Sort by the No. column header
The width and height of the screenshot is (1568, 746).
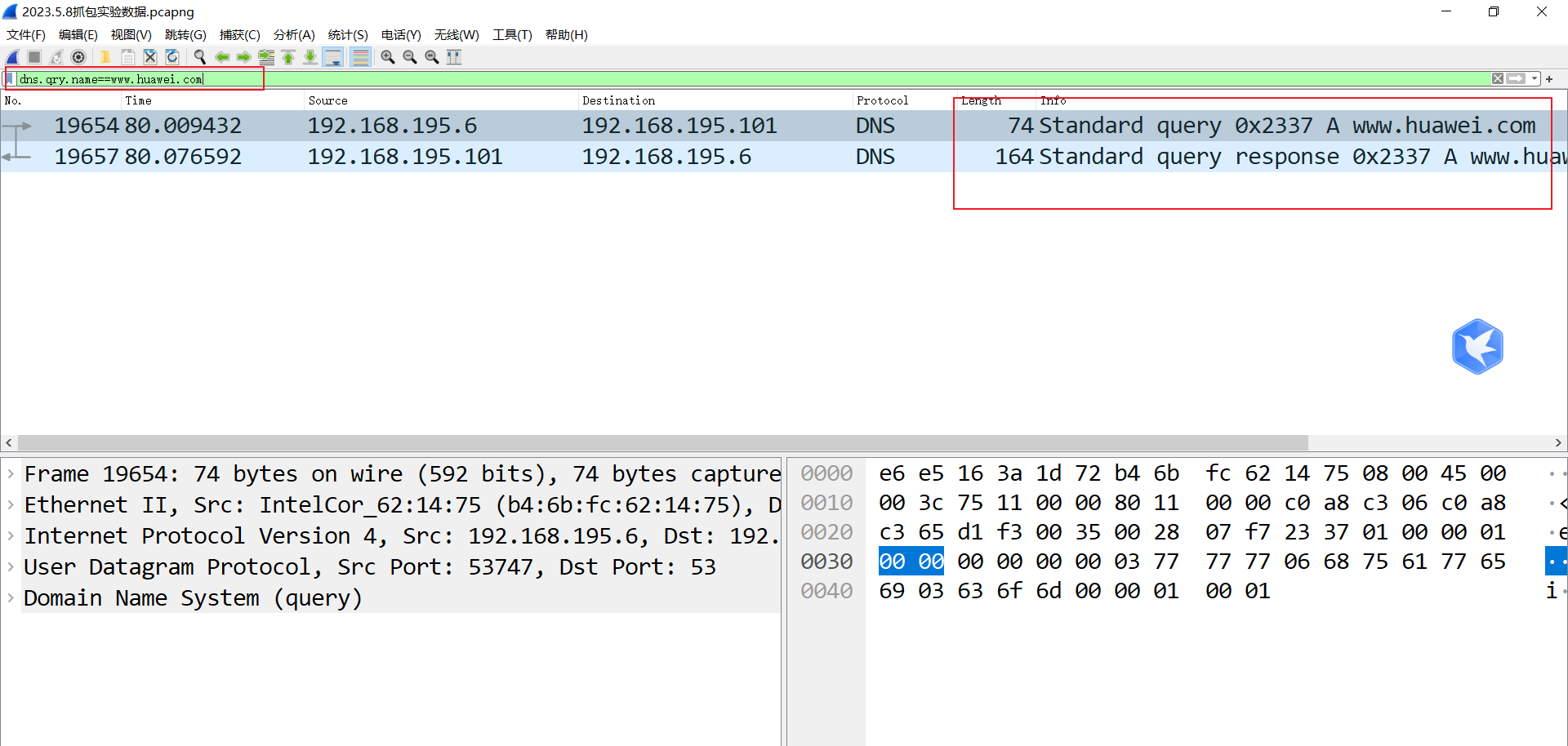(x=61, y=100)
